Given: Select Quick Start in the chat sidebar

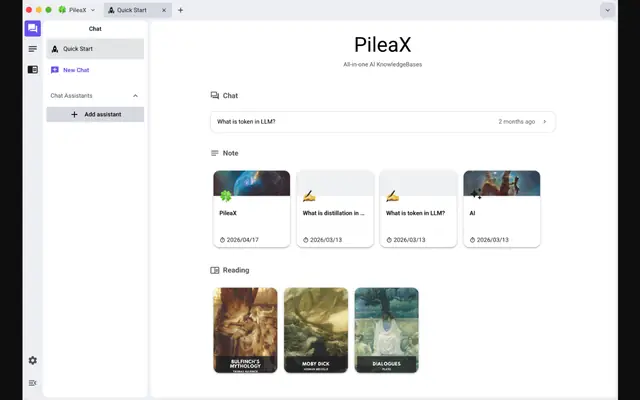Looking at the screenshot, I should [x=95, y=49].
